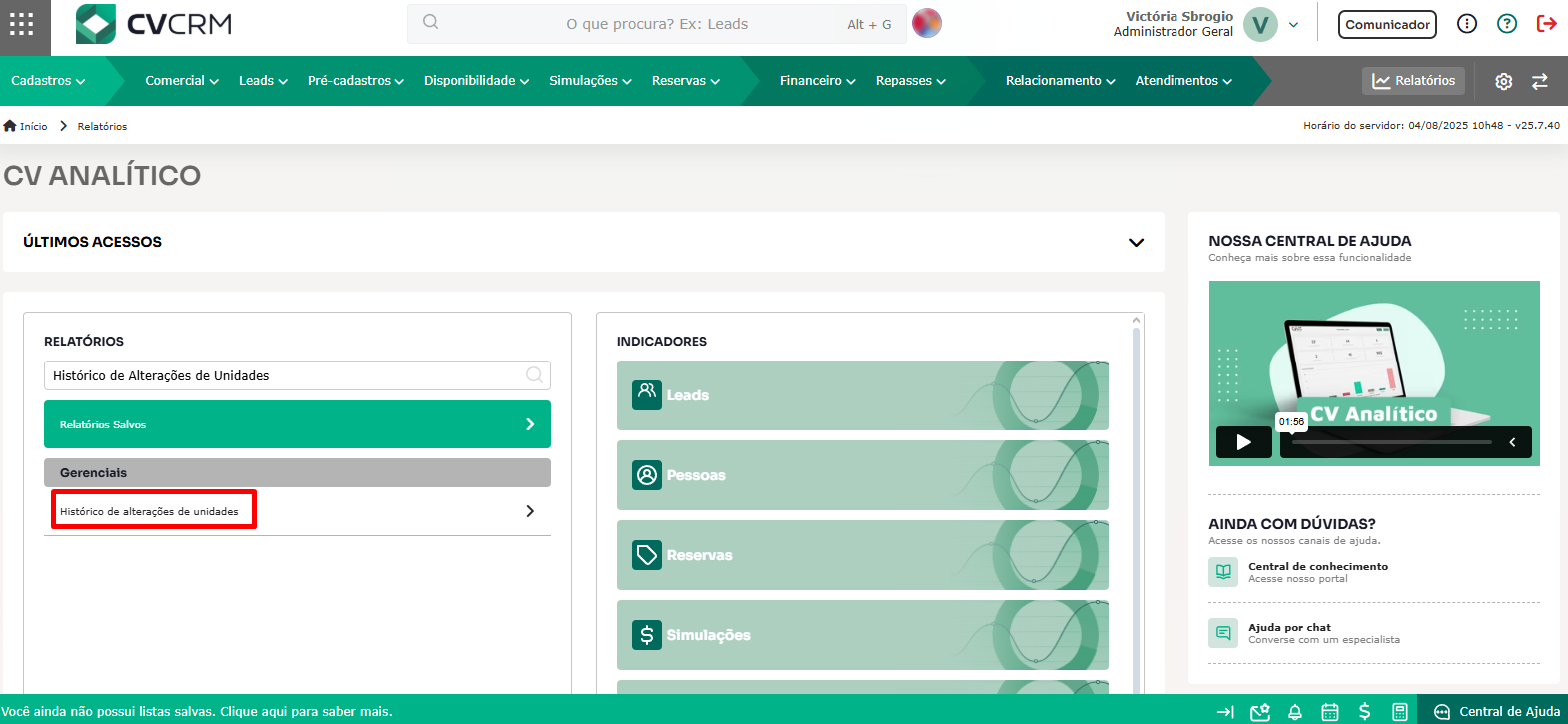1568x724 pixels.
Task: Click the Ajuda por chat icon
Action: click(1223, 633)
